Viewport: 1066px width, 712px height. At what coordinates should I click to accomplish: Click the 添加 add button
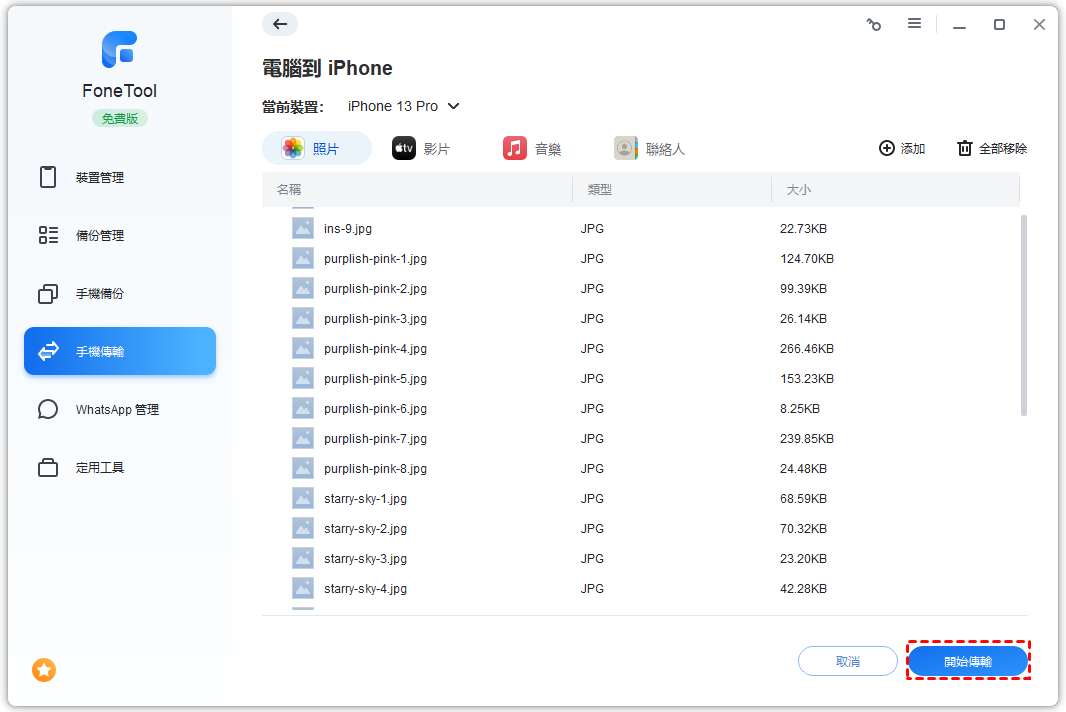(902, 149)
